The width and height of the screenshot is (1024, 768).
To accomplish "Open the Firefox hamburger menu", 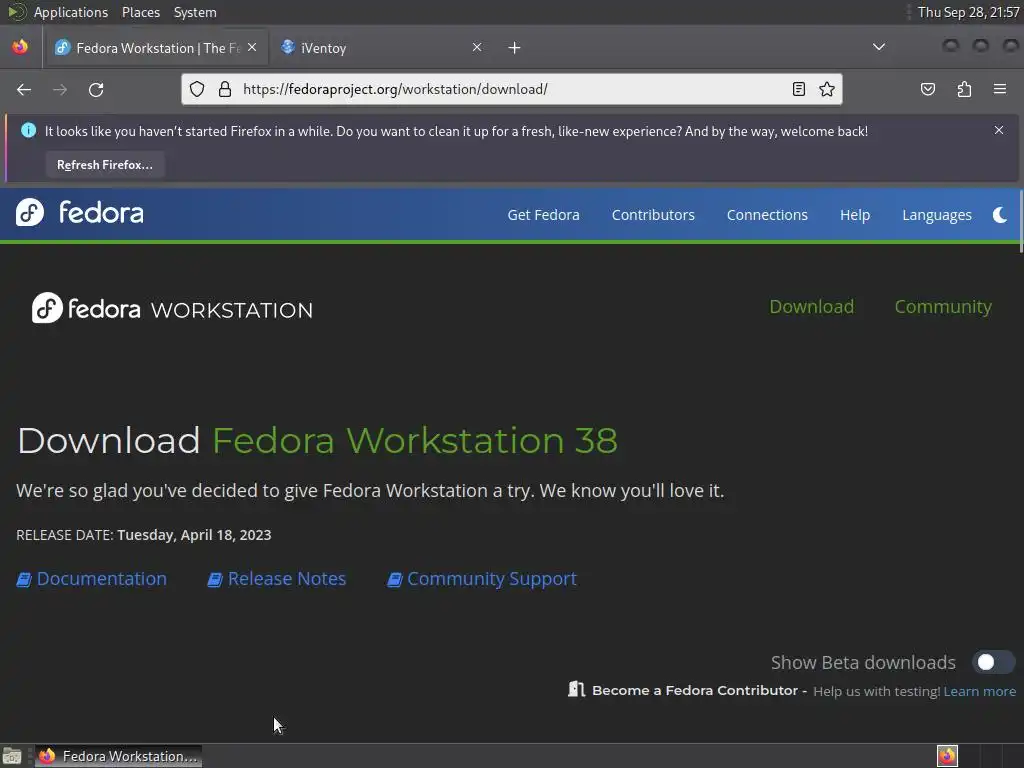I will [999, 89].
